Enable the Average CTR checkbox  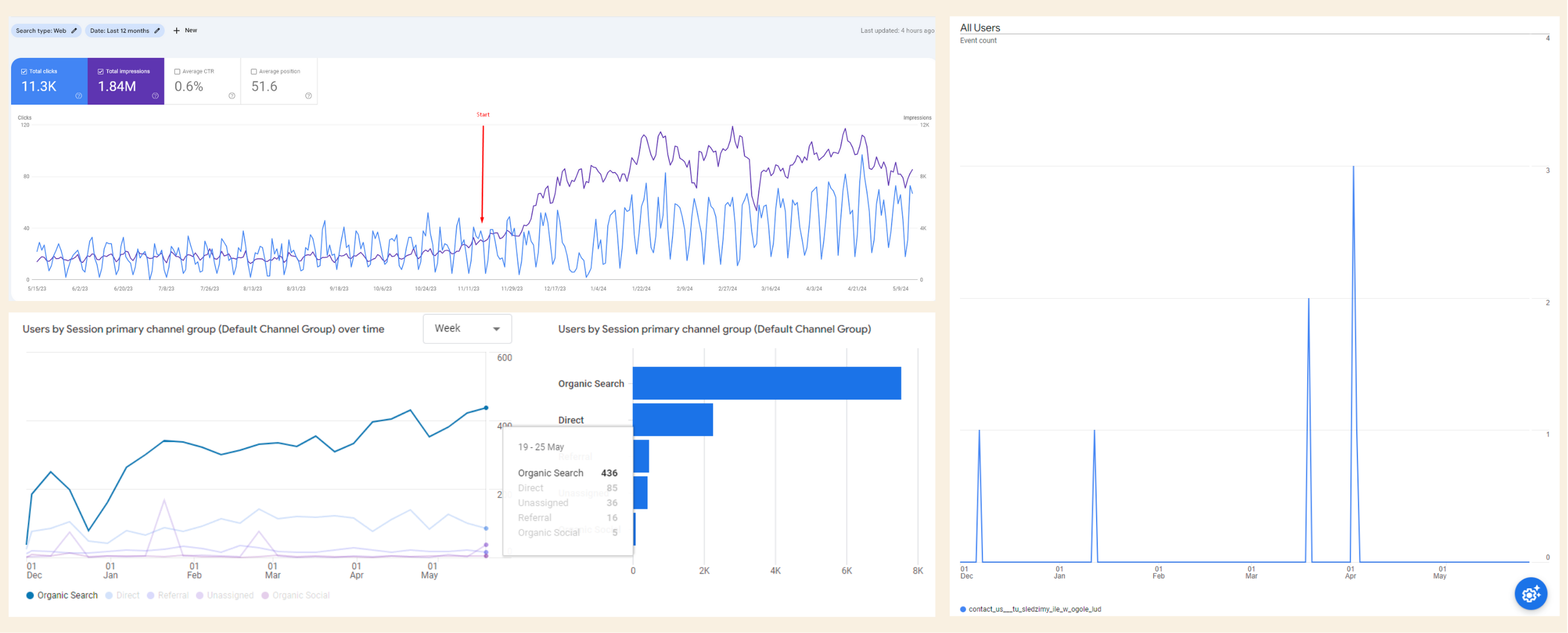(x=177, y=71)
